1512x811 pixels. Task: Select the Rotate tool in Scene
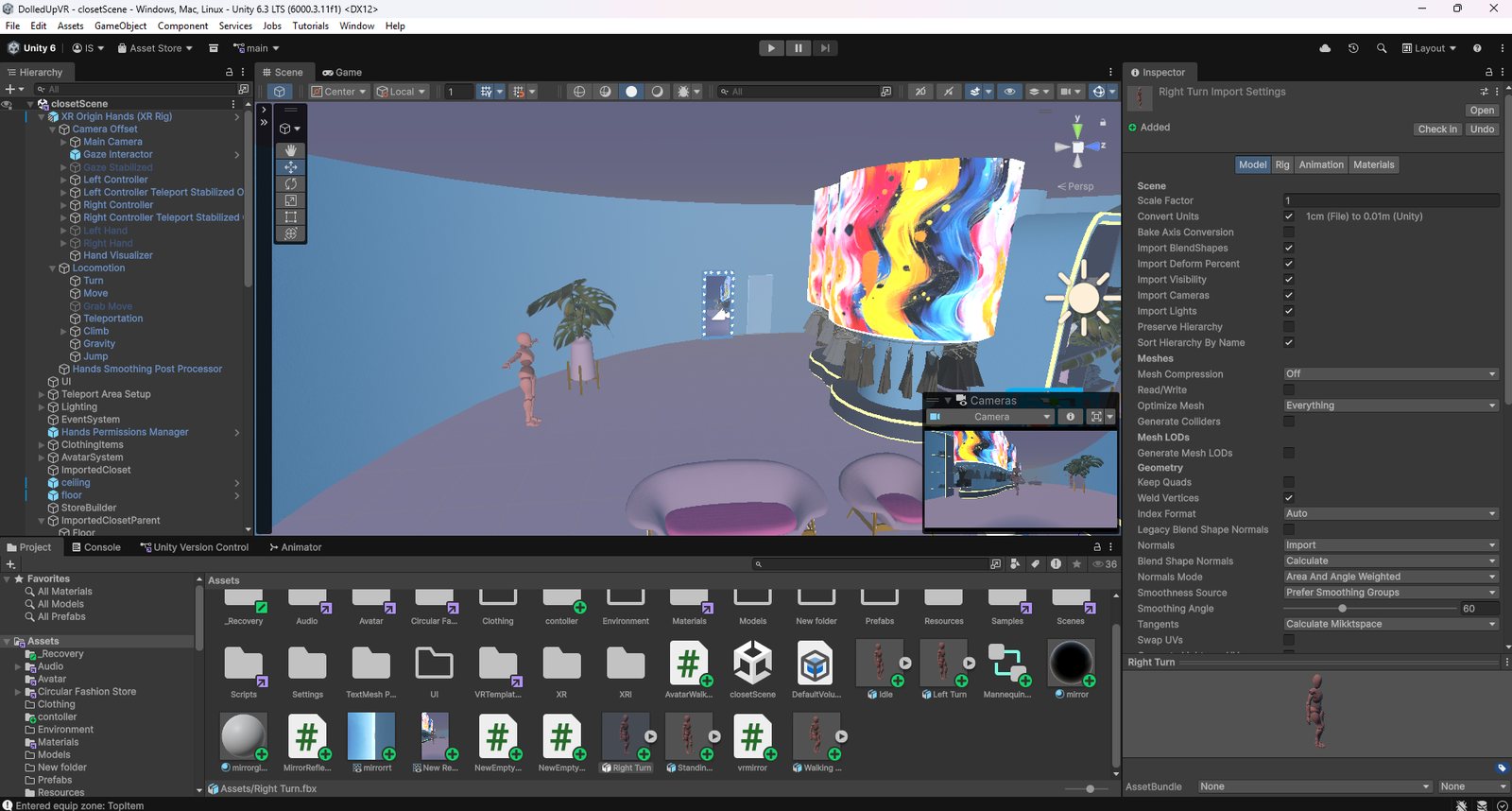pyautogui.click(x=290, y=183)
